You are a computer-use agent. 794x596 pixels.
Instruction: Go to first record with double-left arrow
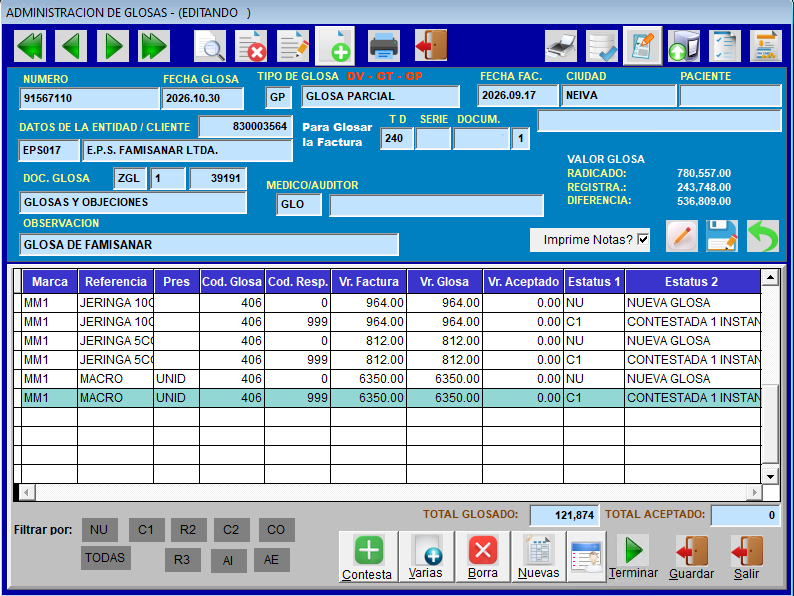[x=30, y=46]
